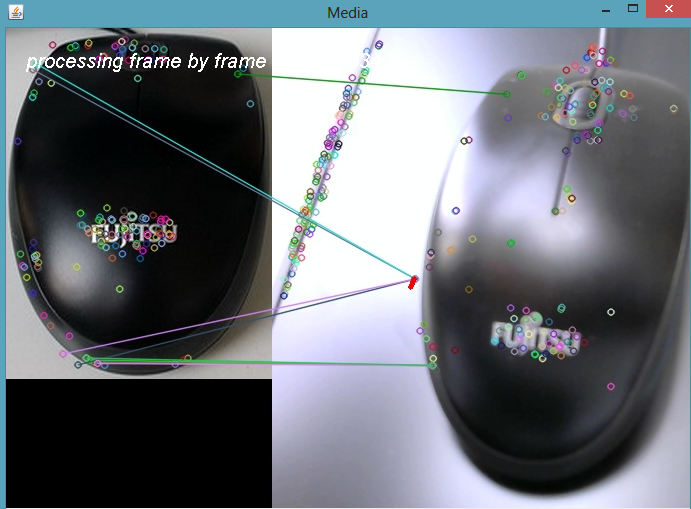
Task: Click the FUJITSU logo on the left mouse image
Action: [x=134, y=234]
